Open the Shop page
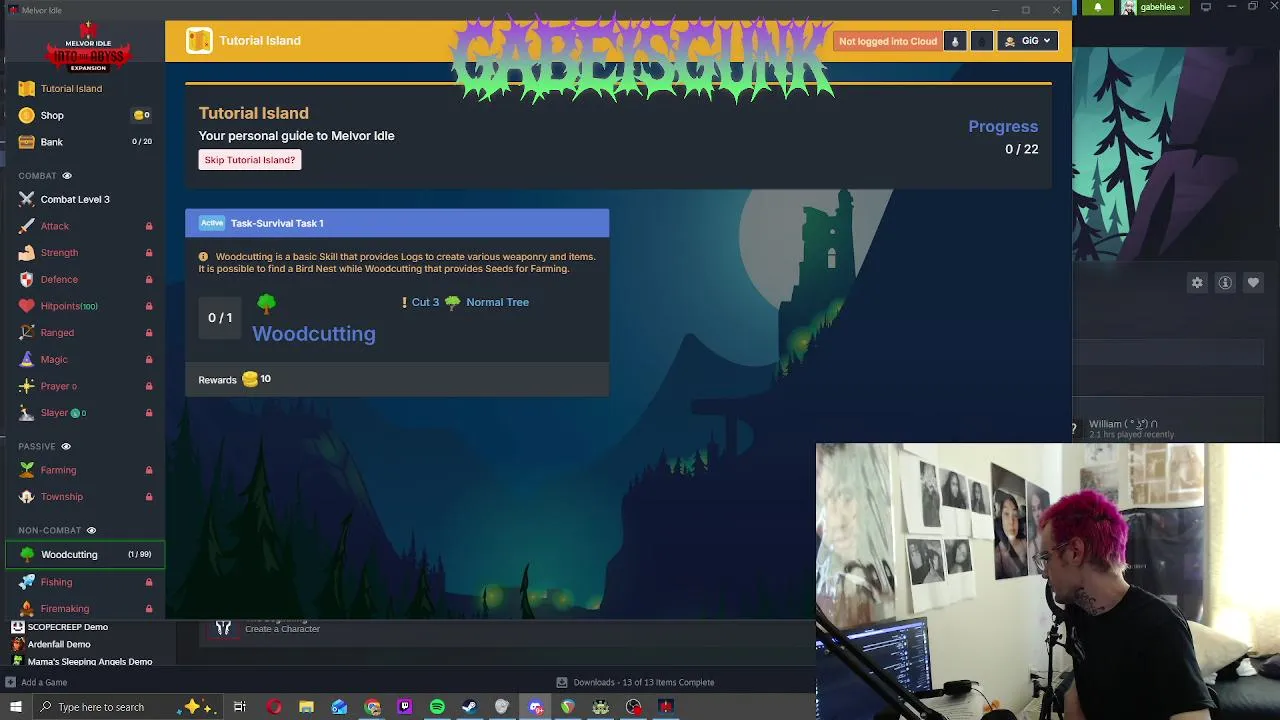 (84, 115)
